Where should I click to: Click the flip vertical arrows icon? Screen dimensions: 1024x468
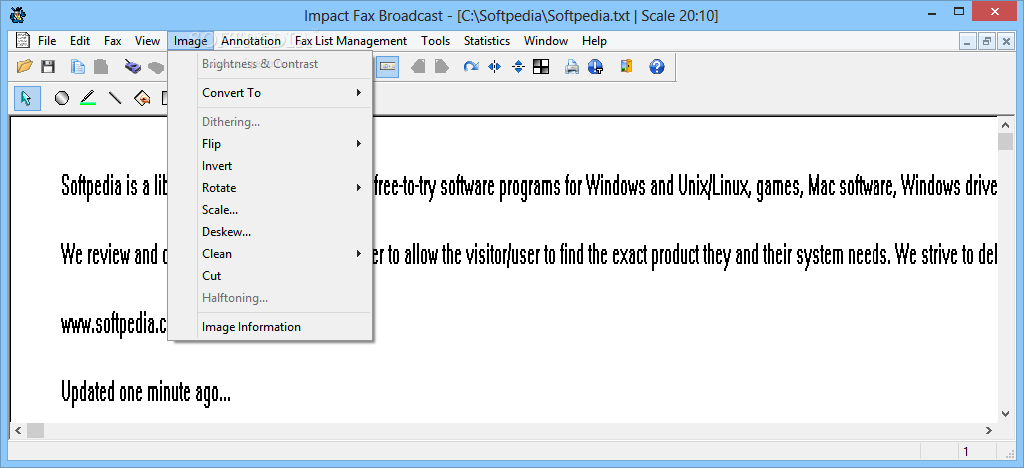[519, 67]
